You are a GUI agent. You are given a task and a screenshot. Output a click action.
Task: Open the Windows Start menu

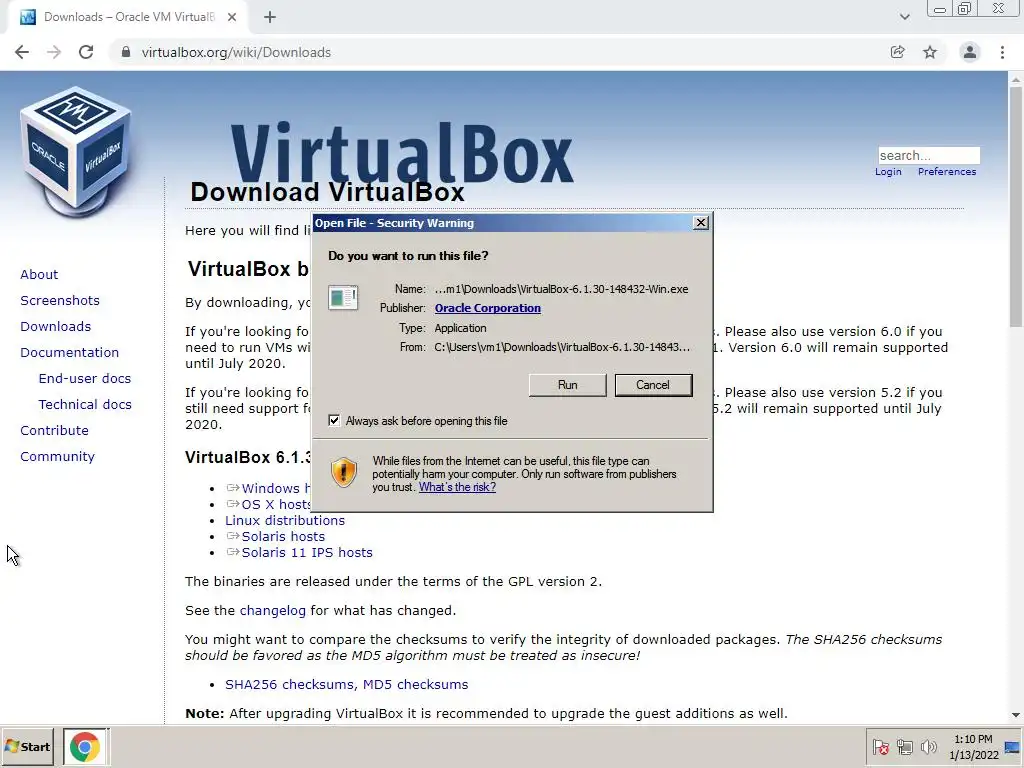tap(27, 746)
